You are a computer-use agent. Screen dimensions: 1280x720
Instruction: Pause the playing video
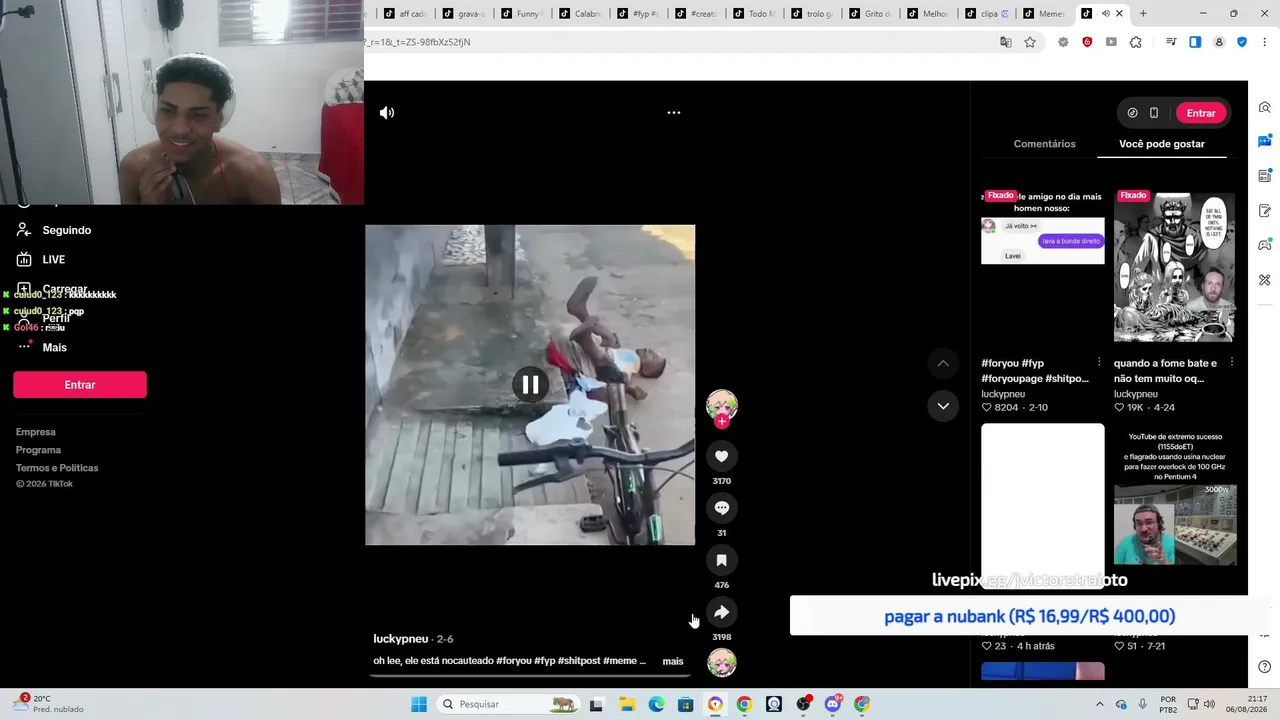(530, 384)
